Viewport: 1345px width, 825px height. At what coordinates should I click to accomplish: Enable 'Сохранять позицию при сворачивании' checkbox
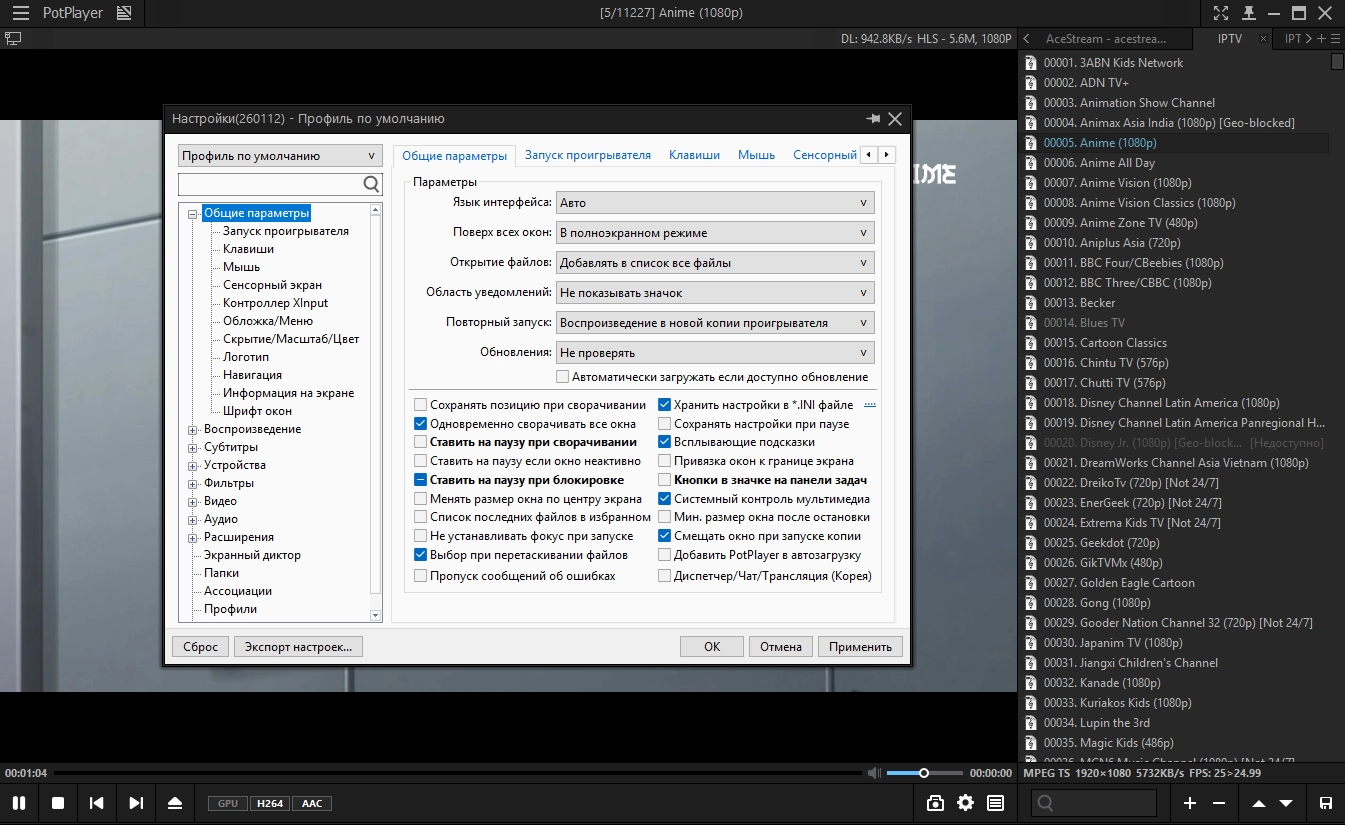[421, 405]
